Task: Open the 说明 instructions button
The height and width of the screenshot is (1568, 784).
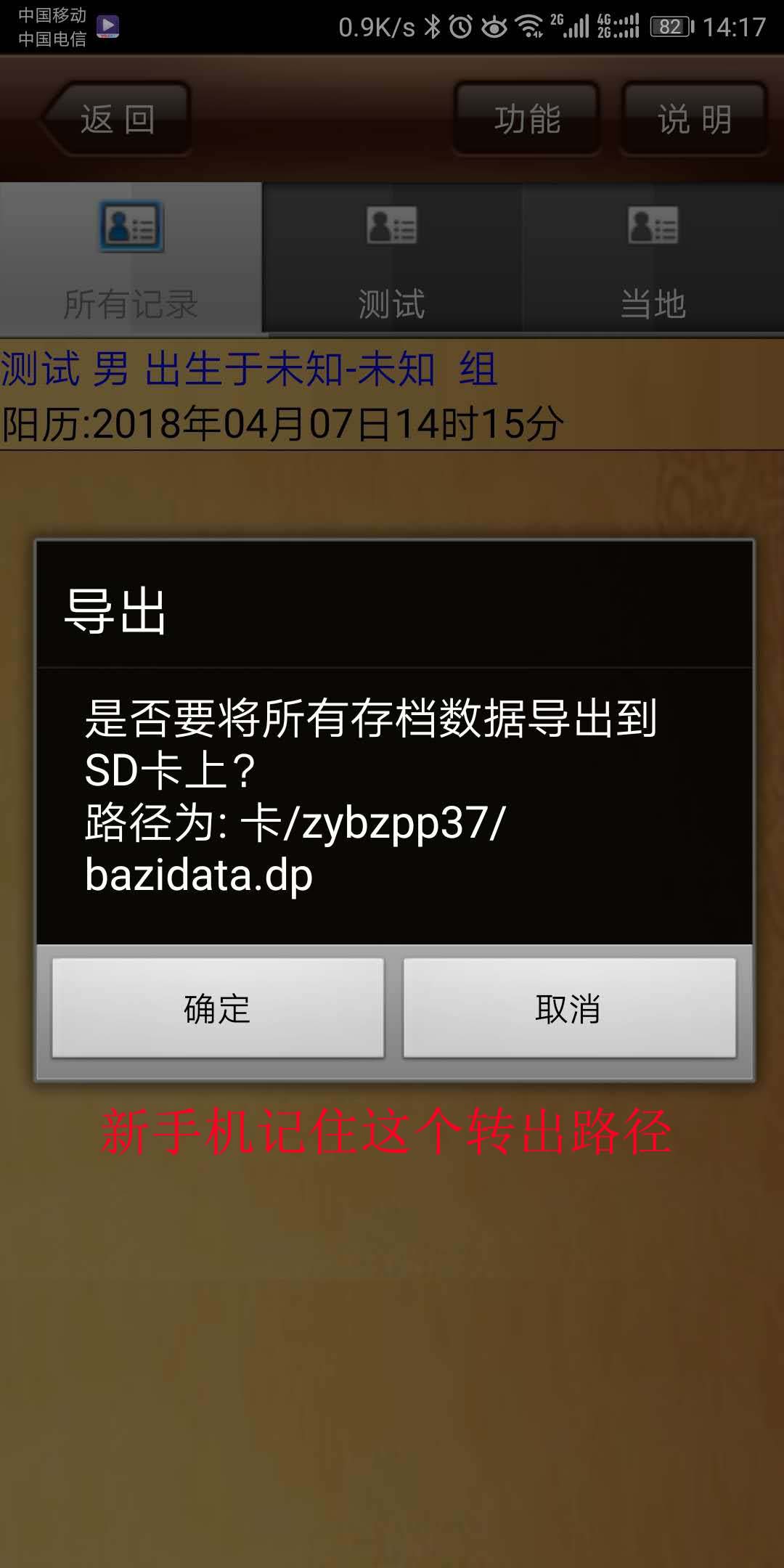Action: tap(695, 119)
